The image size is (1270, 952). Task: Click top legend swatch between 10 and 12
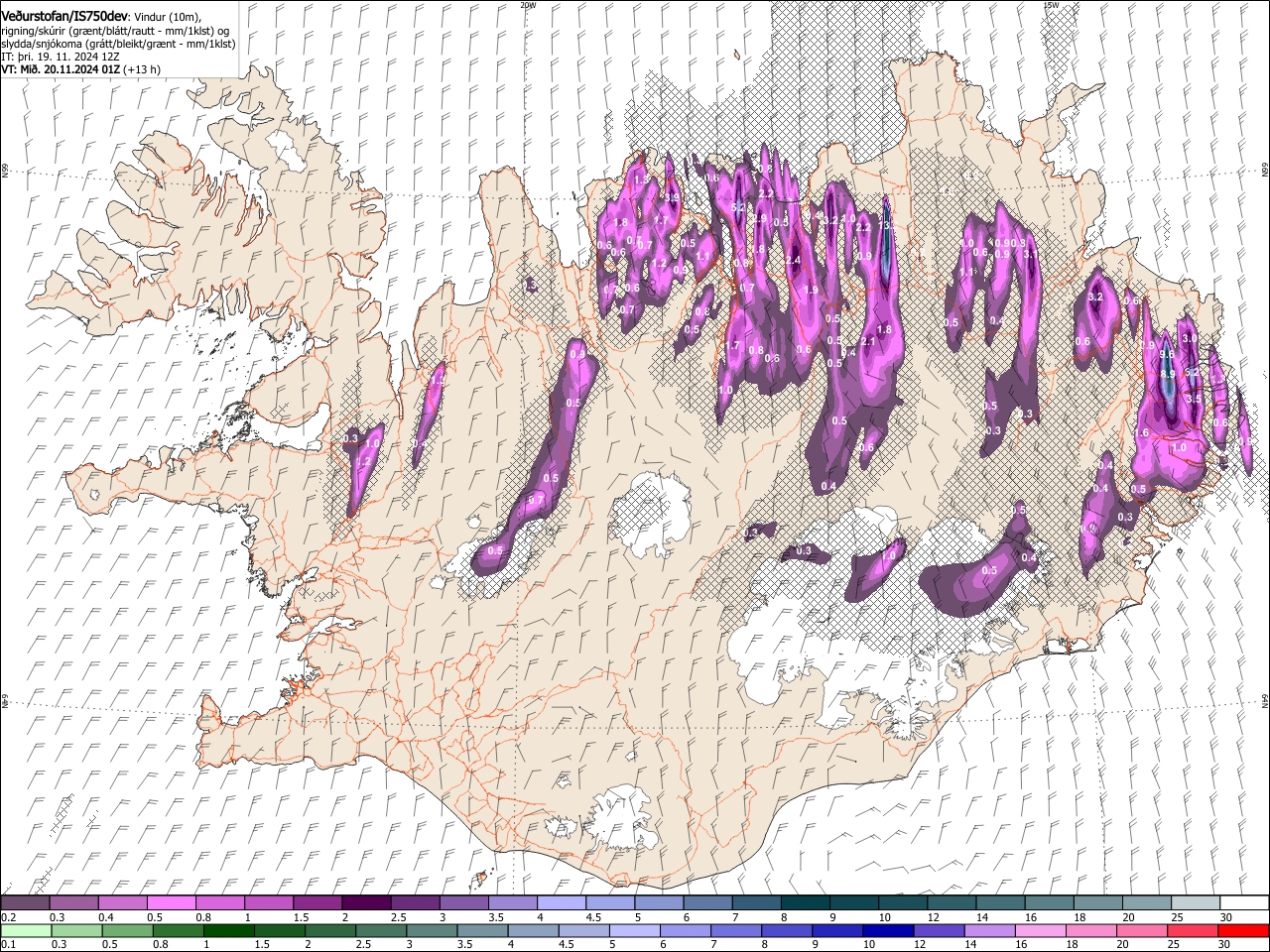point(903,902)
